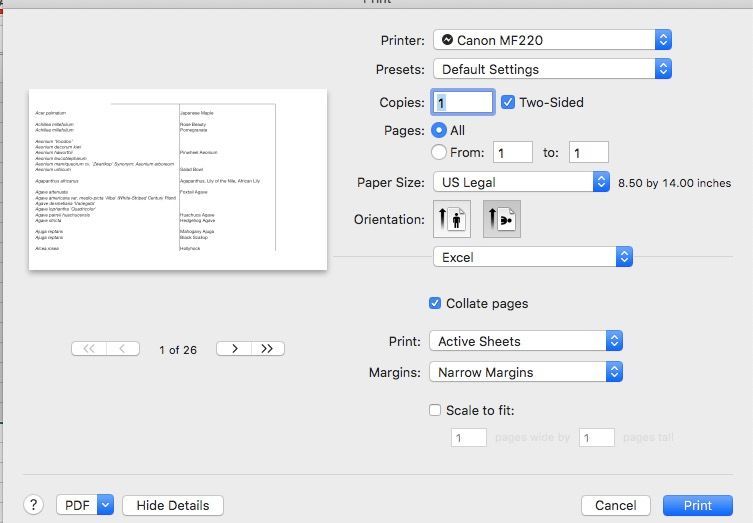The height and width of the screenshot is (523, 753).
Task: Click the PDF button
Action: [77, 505]
